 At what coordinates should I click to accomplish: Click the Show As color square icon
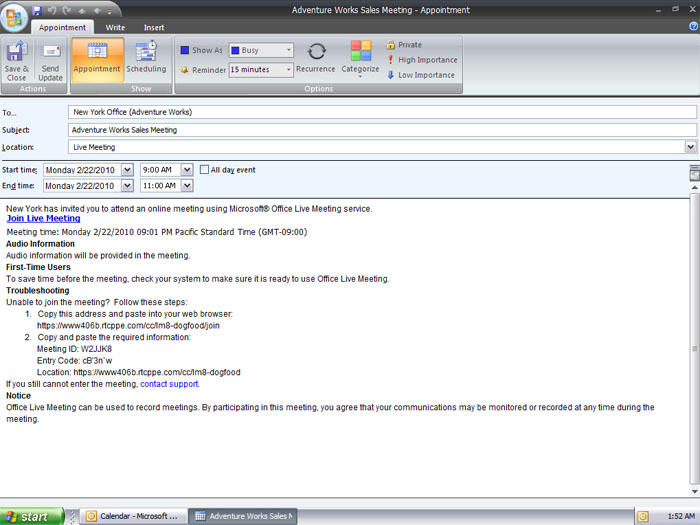click(185, 50)
